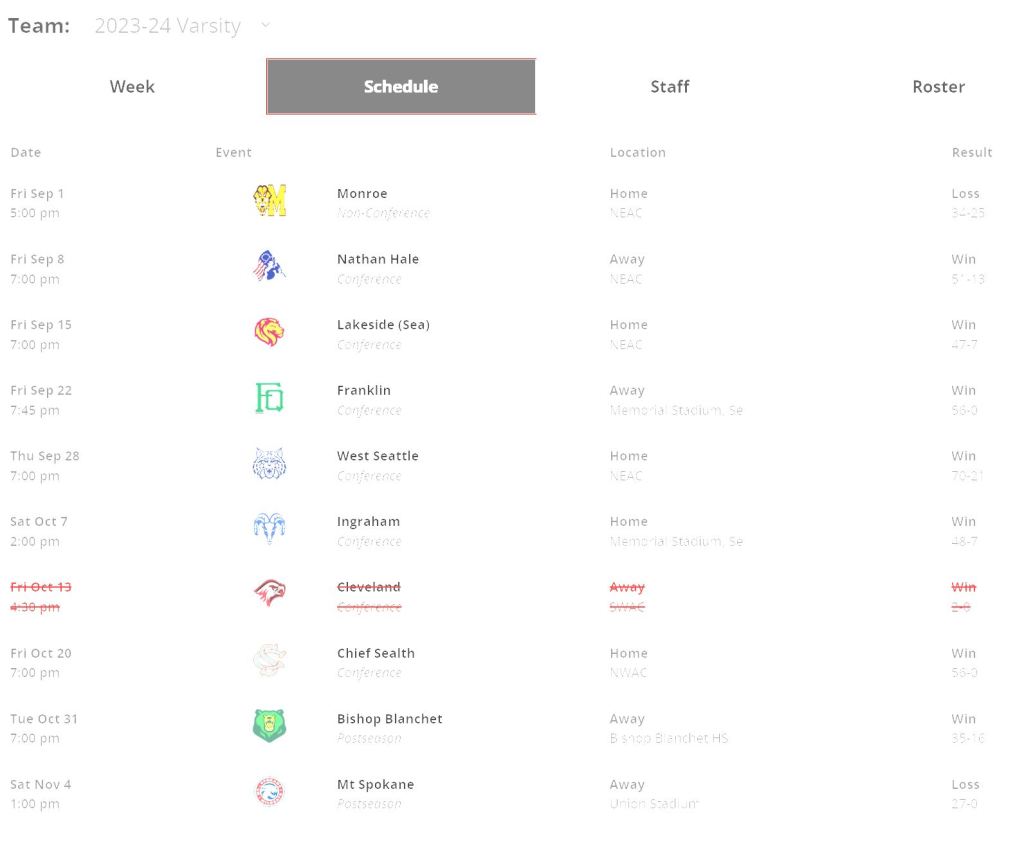This screenshot has height=841, width=1024.
Task: Click the Bishop Blanchet opponent name
Action: [389, 719]
